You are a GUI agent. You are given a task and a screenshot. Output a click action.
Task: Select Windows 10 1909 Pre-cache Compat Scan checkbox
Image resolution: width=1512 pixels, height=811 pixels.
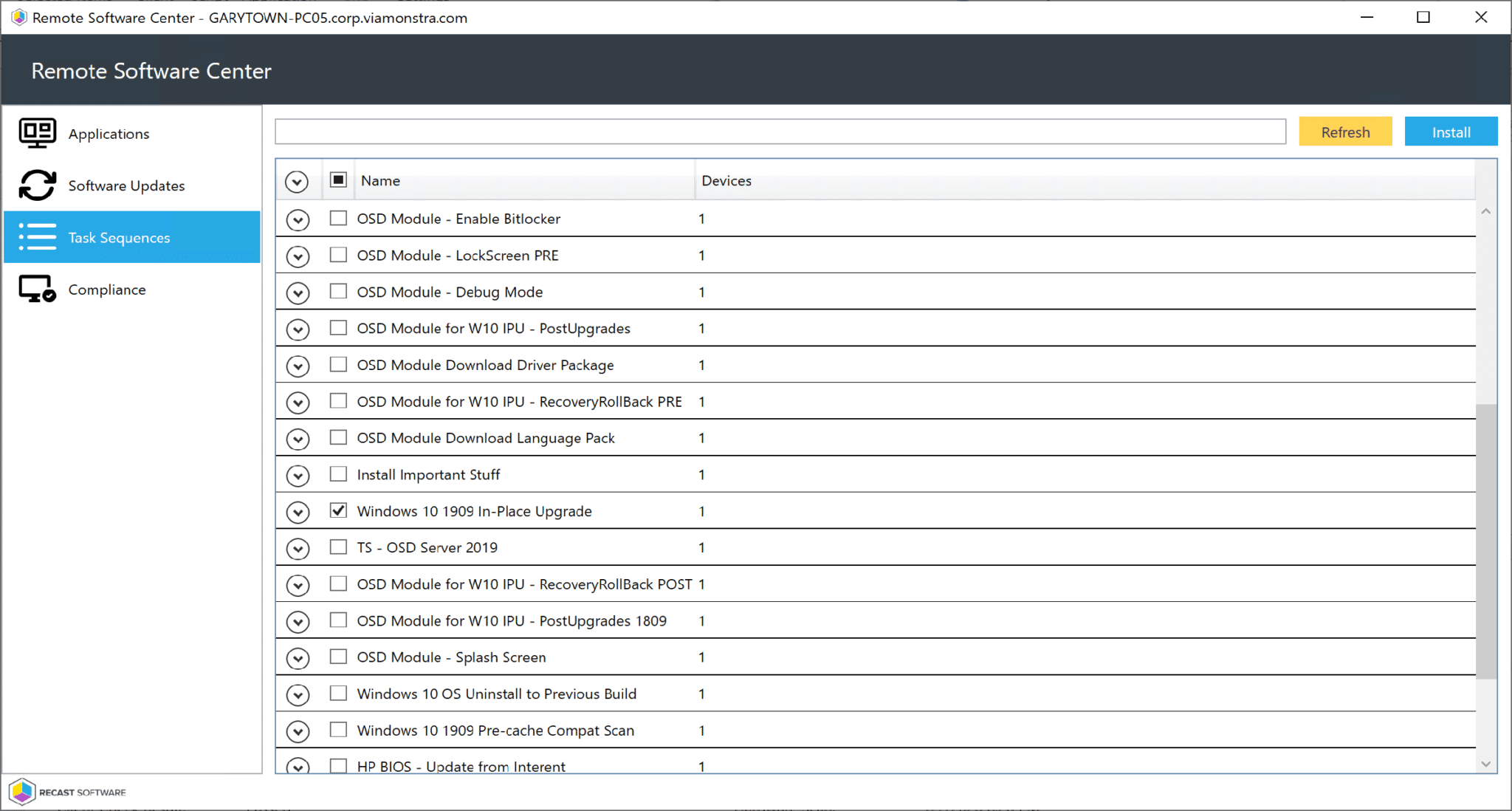[x=338, y=730]
